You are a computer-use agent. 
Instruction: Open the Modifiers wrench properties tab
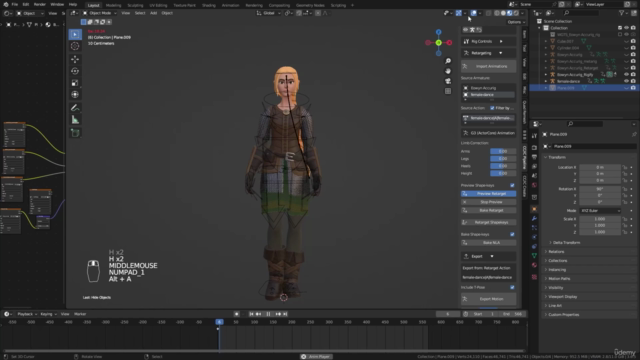coord(534,218)
